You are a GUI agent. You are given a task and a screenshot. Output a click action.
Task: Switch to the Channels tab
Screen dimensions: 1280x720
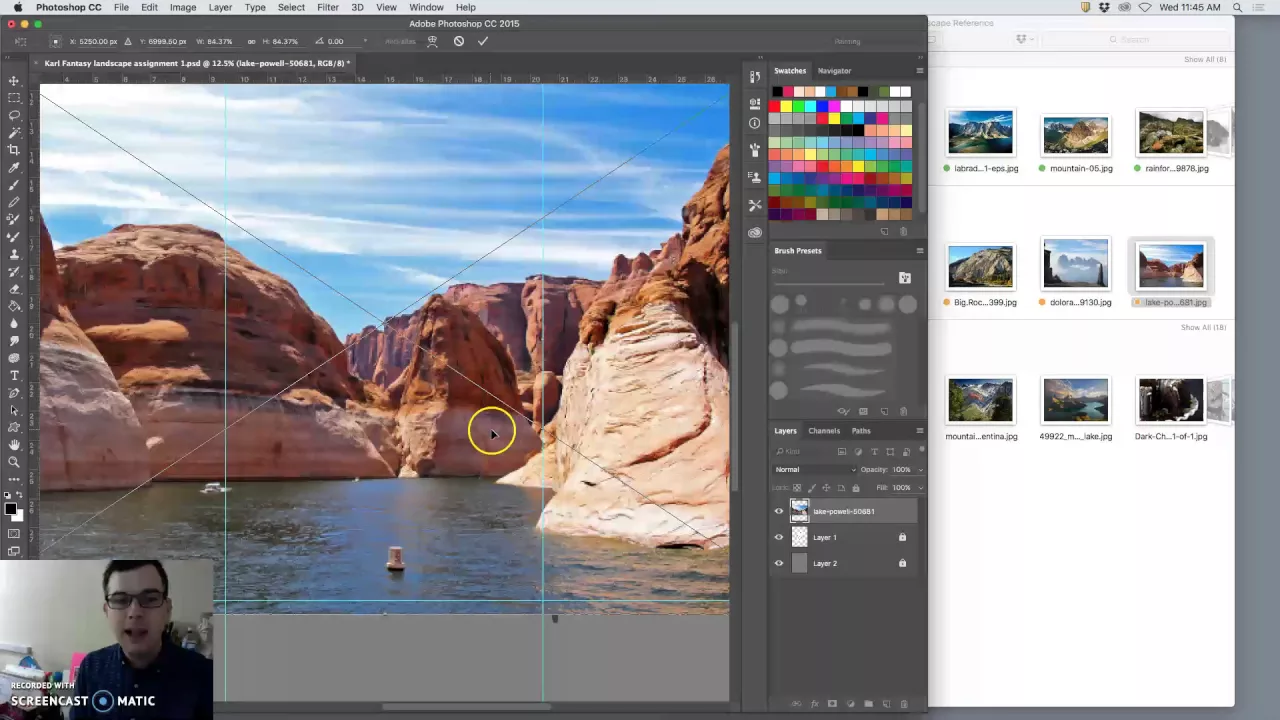(824, 431)
